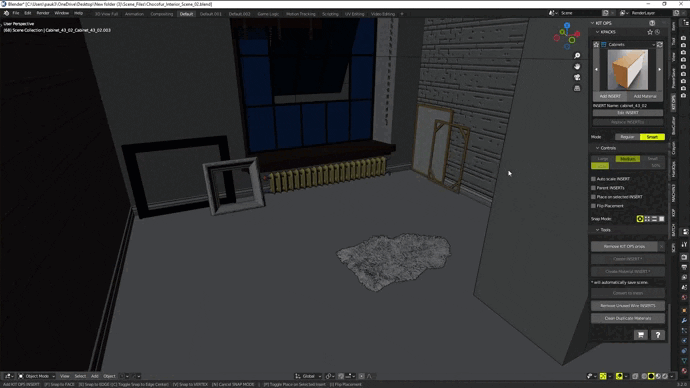
Task: Click the zoom magnifier icon in viewport
Action: coord(577,56)
